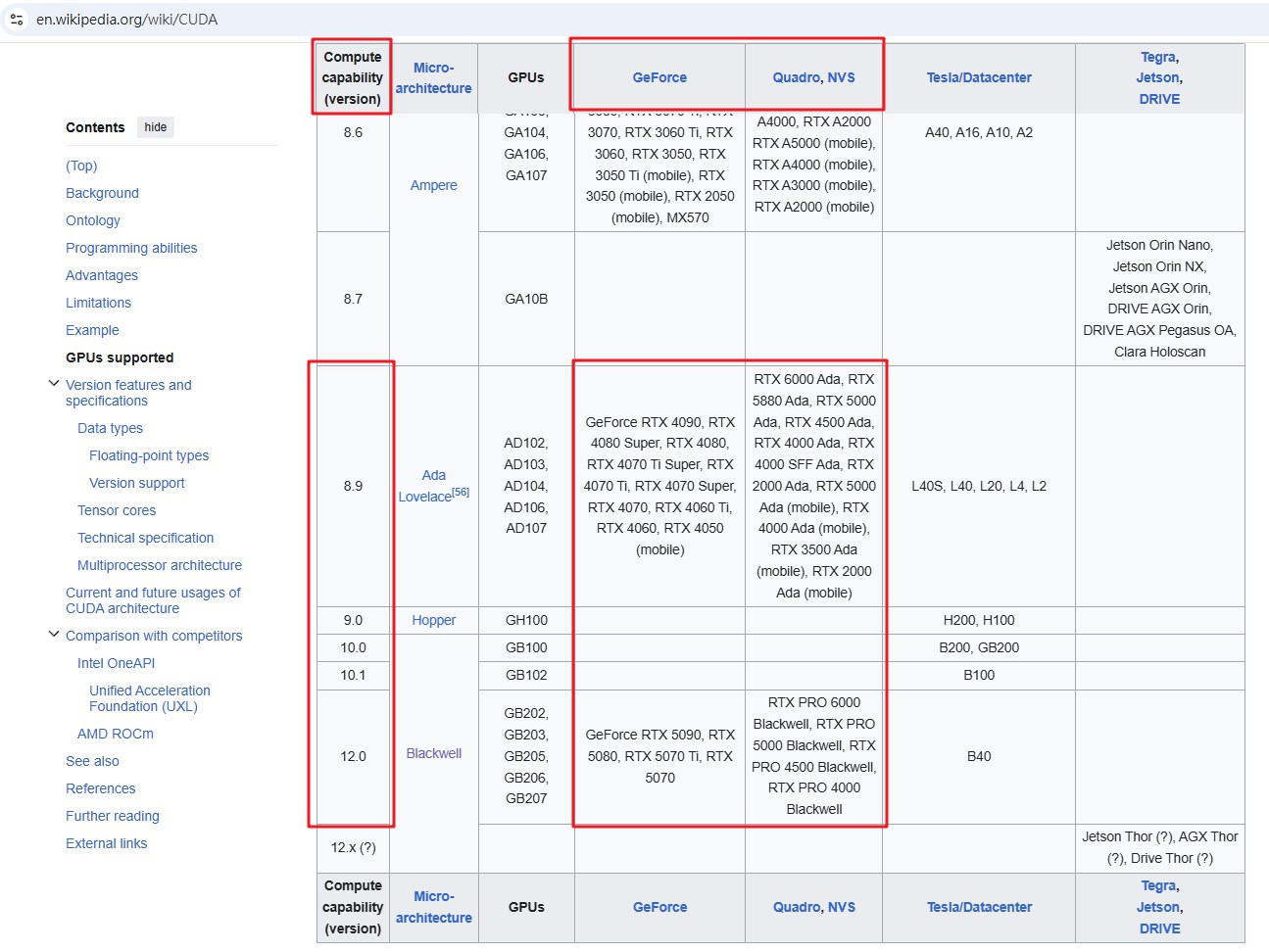Go to Current and future usages section
Screen dimensions: 1269x952
coord(153,600)
